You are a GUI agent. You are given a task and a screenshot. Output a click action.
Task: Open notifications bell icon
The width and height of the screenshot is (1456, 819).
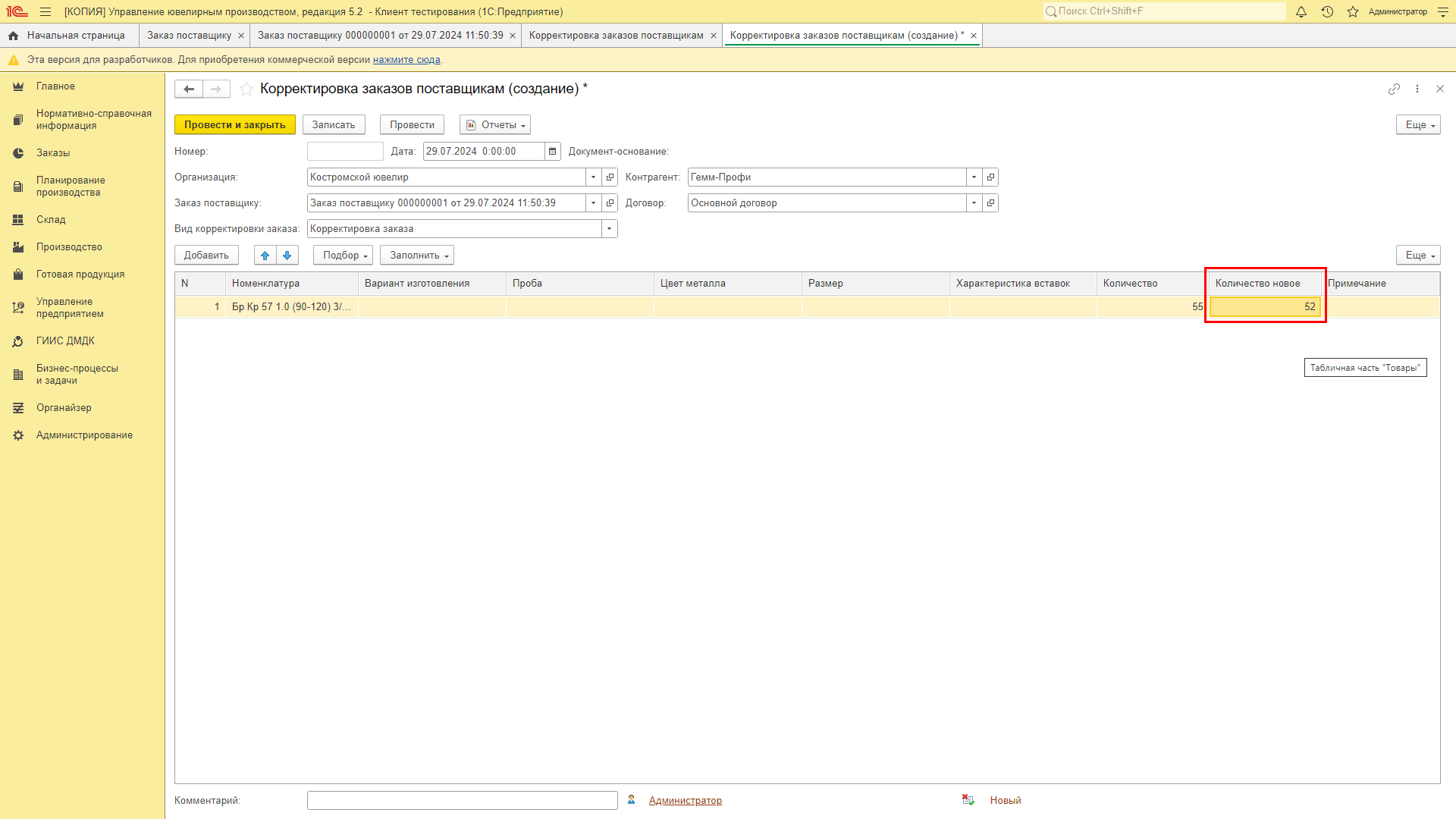1301,11
